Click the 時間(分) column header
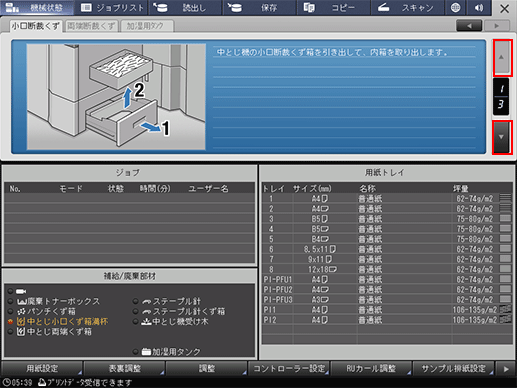Image resolution: width=517 pixels, height=388 pixels. coord(155,189)
